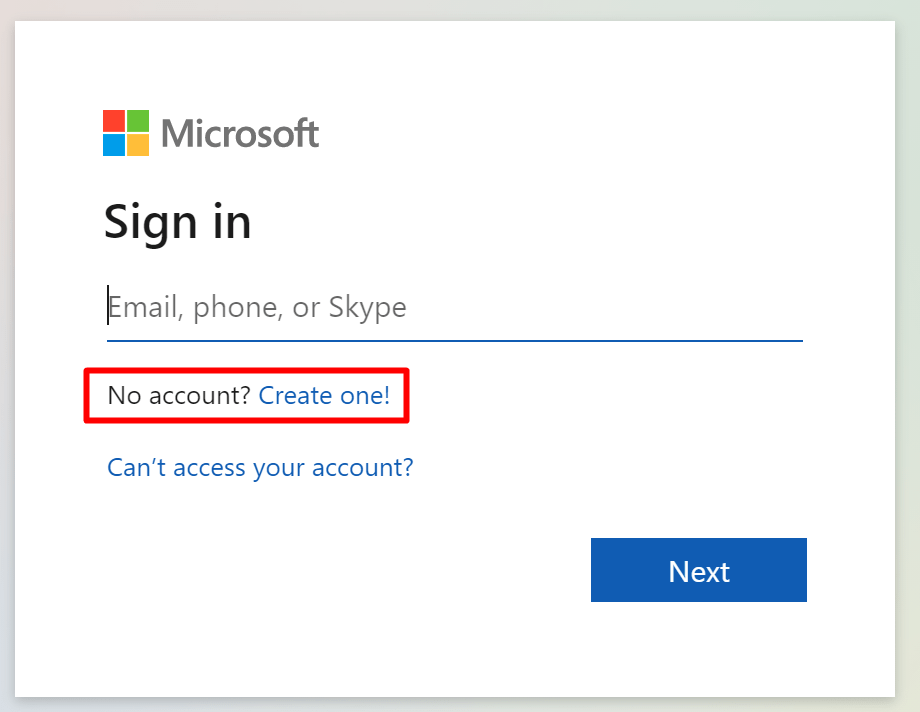
Task: Open the "Create one!" link
Action: click(324, 396)
